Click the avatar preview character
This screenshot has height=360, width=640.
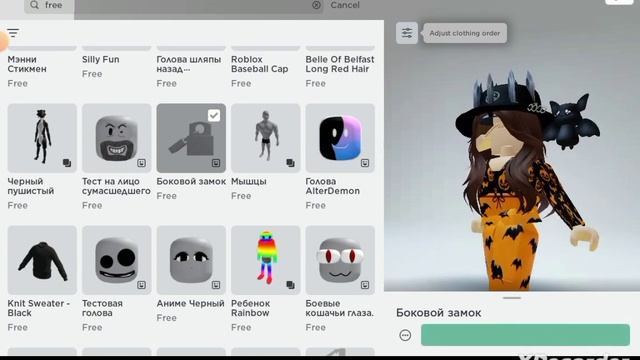click(527, 180)
